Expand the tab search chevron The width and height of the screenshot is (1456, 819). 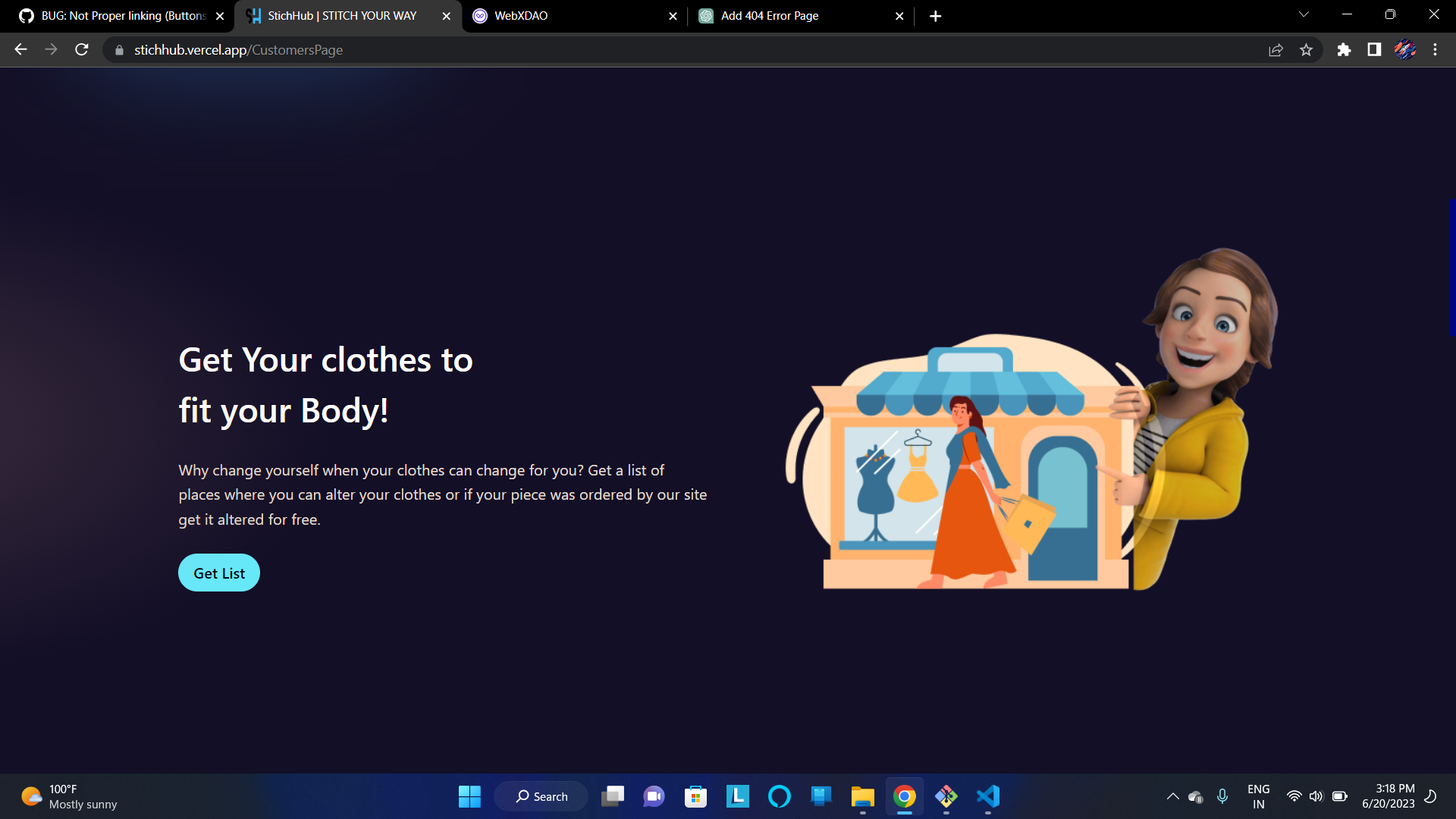pos(1304,14)
